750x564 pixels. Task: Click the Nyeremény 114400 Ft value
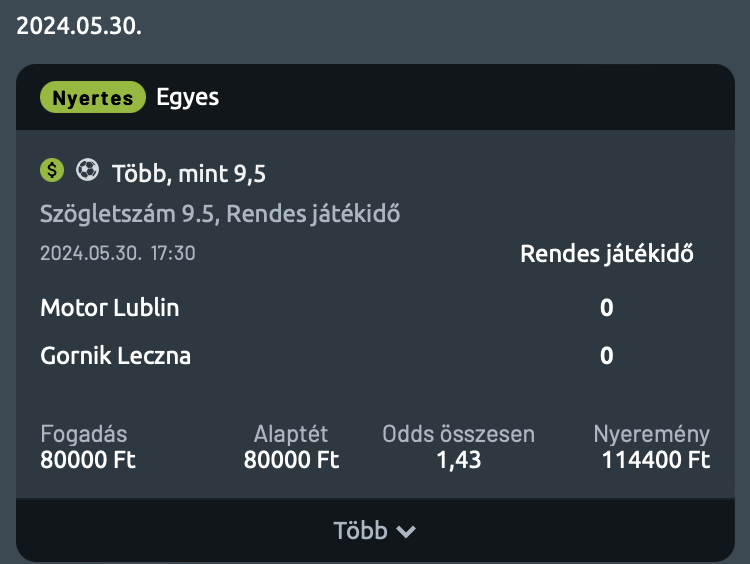click(655, 460)
